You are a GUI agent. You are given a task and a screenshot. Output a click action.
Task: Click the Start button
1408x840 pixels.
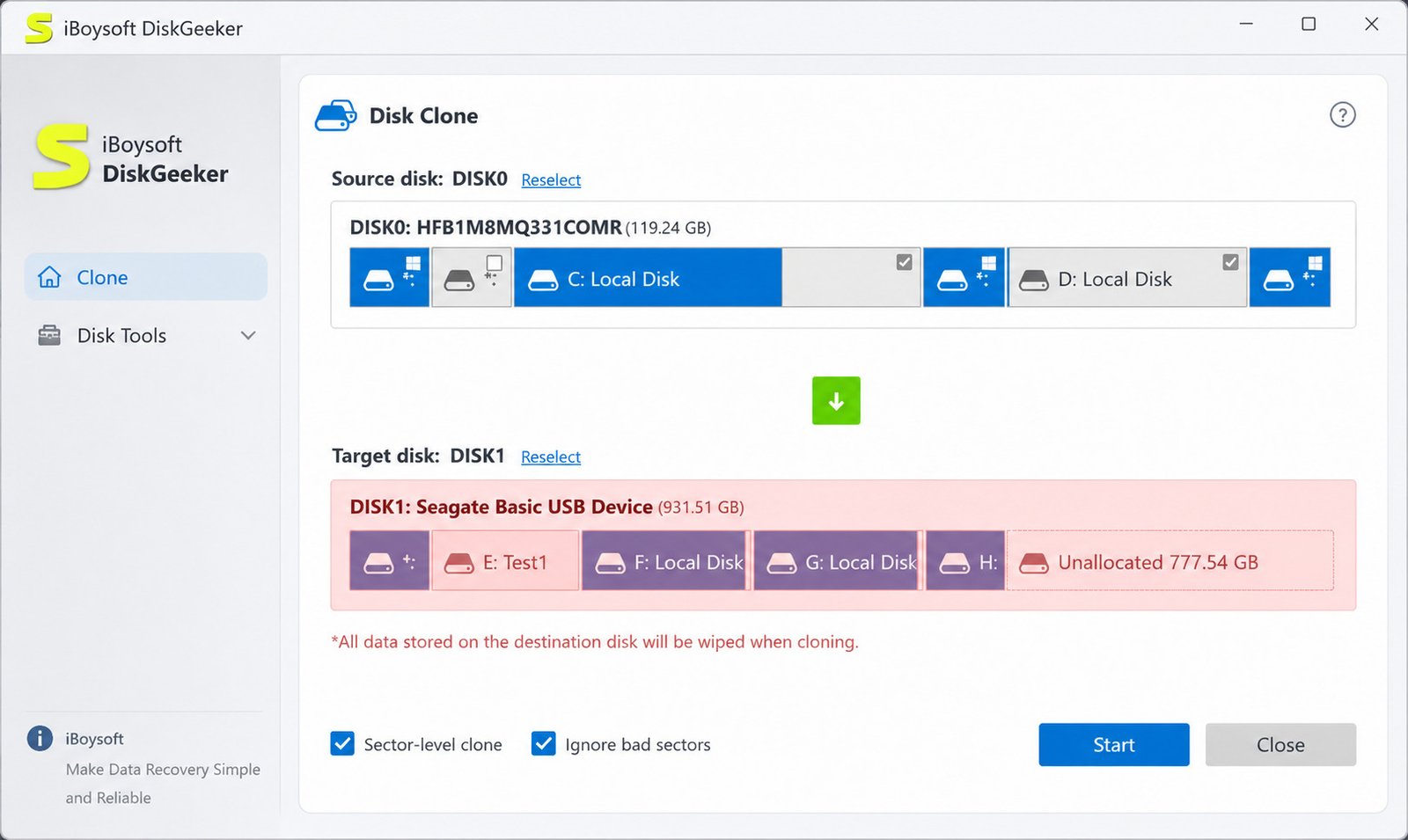(1114, 745)
